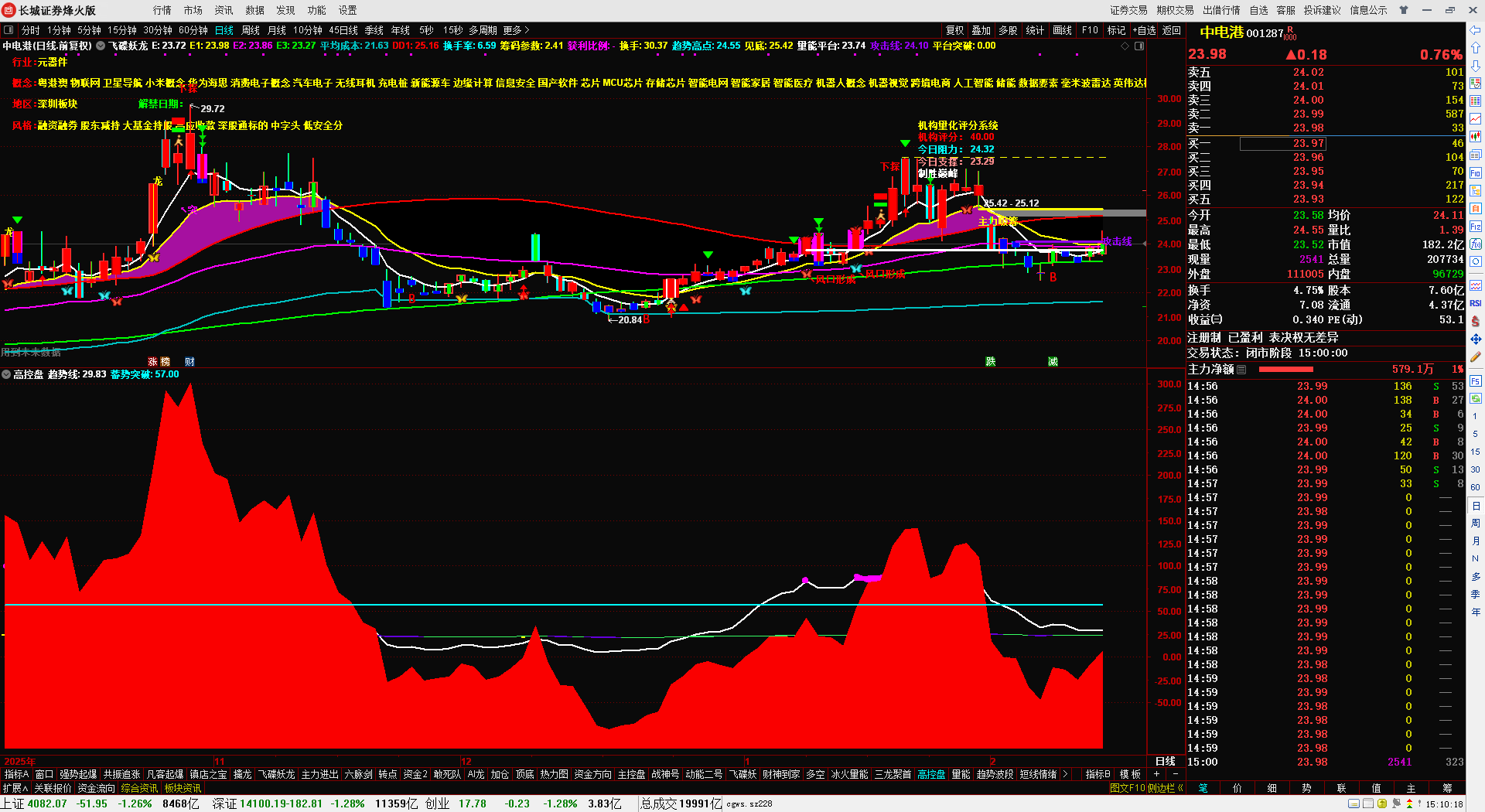The width and height of the screenshot is (1485, 812).
Task: Click the F12 sidebar icon
Action: click(x=1476, y=227)
